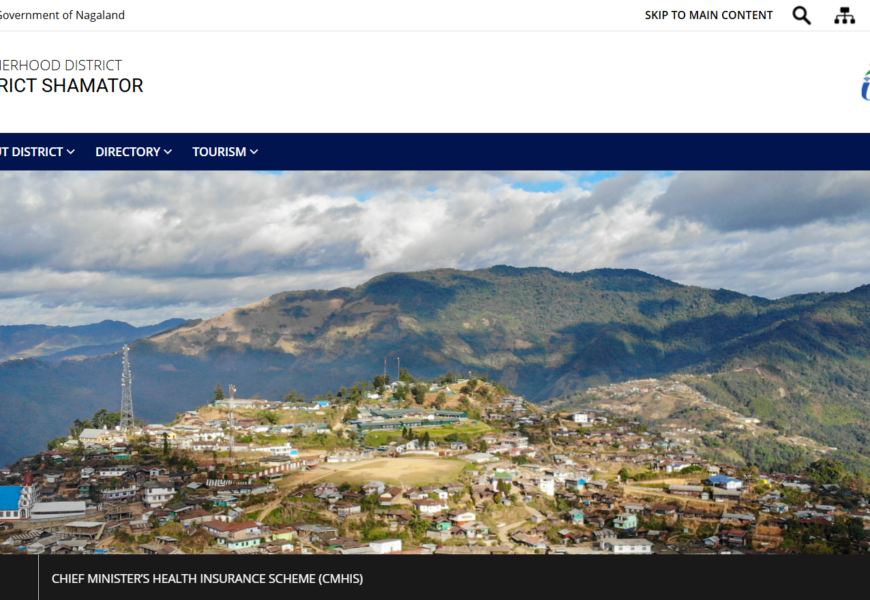Select the DIRECTORY menu item
Screen dimensions: 870x600
coord(128,152)
